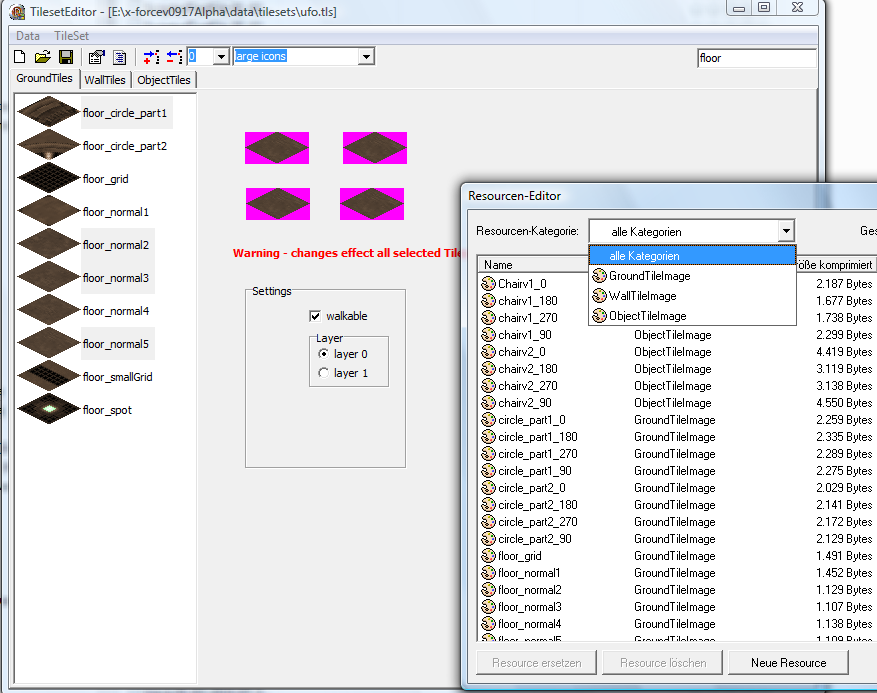Select the layer 0 radio button
877x693 pixels.
tap(323, 354)
